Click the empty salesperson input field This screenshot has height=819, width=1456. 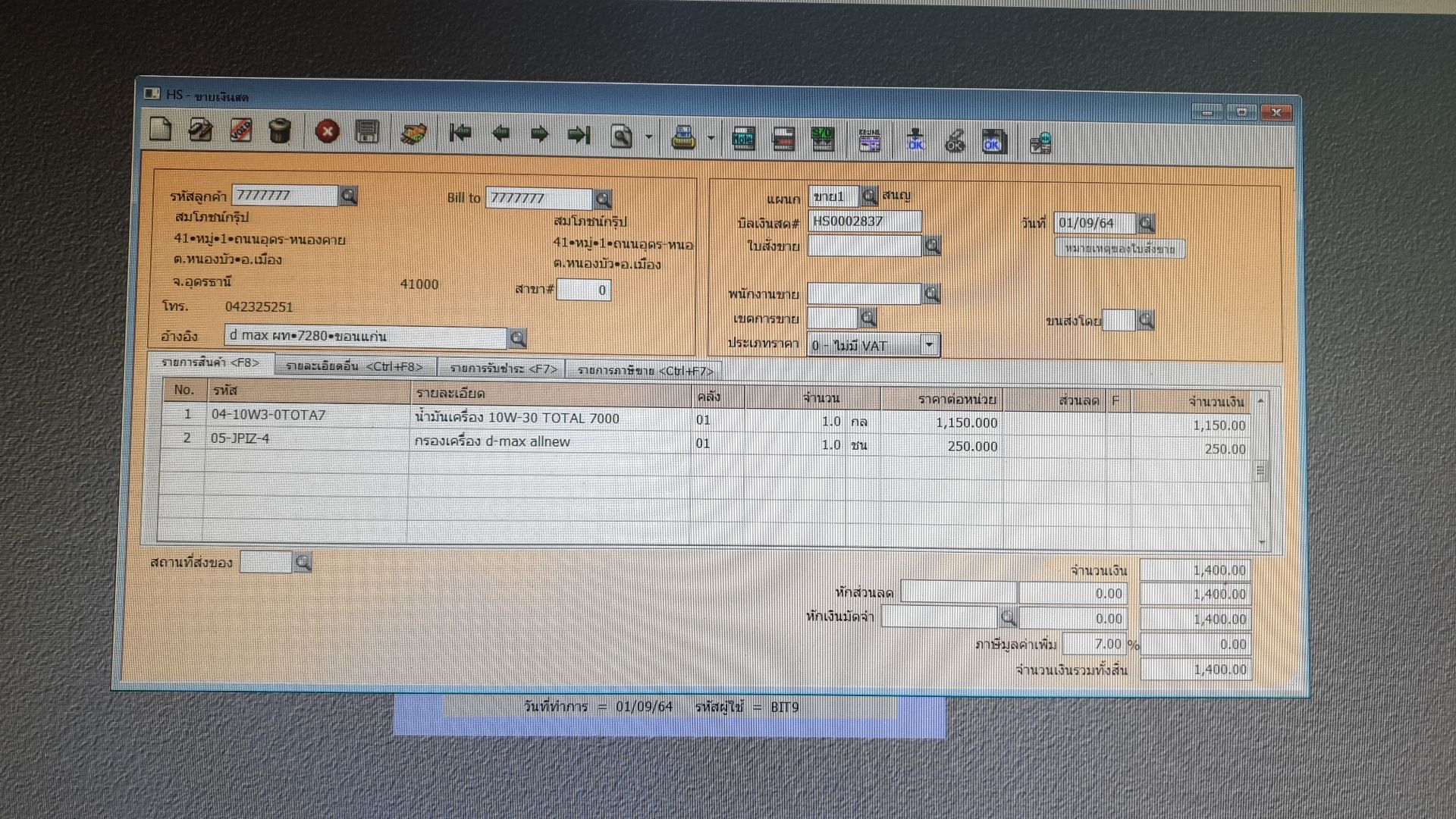point(864,293)
